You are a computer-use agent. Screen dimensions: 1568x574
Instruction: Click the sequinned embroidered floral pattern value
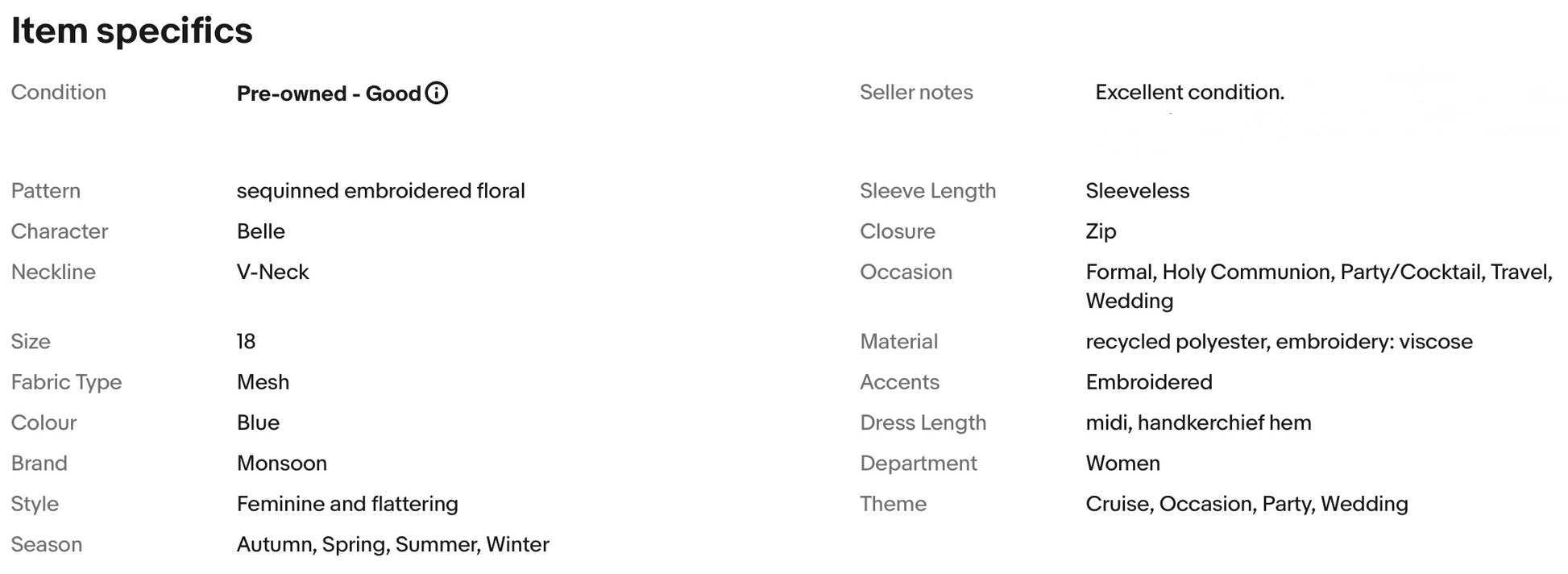click(381, 191)
